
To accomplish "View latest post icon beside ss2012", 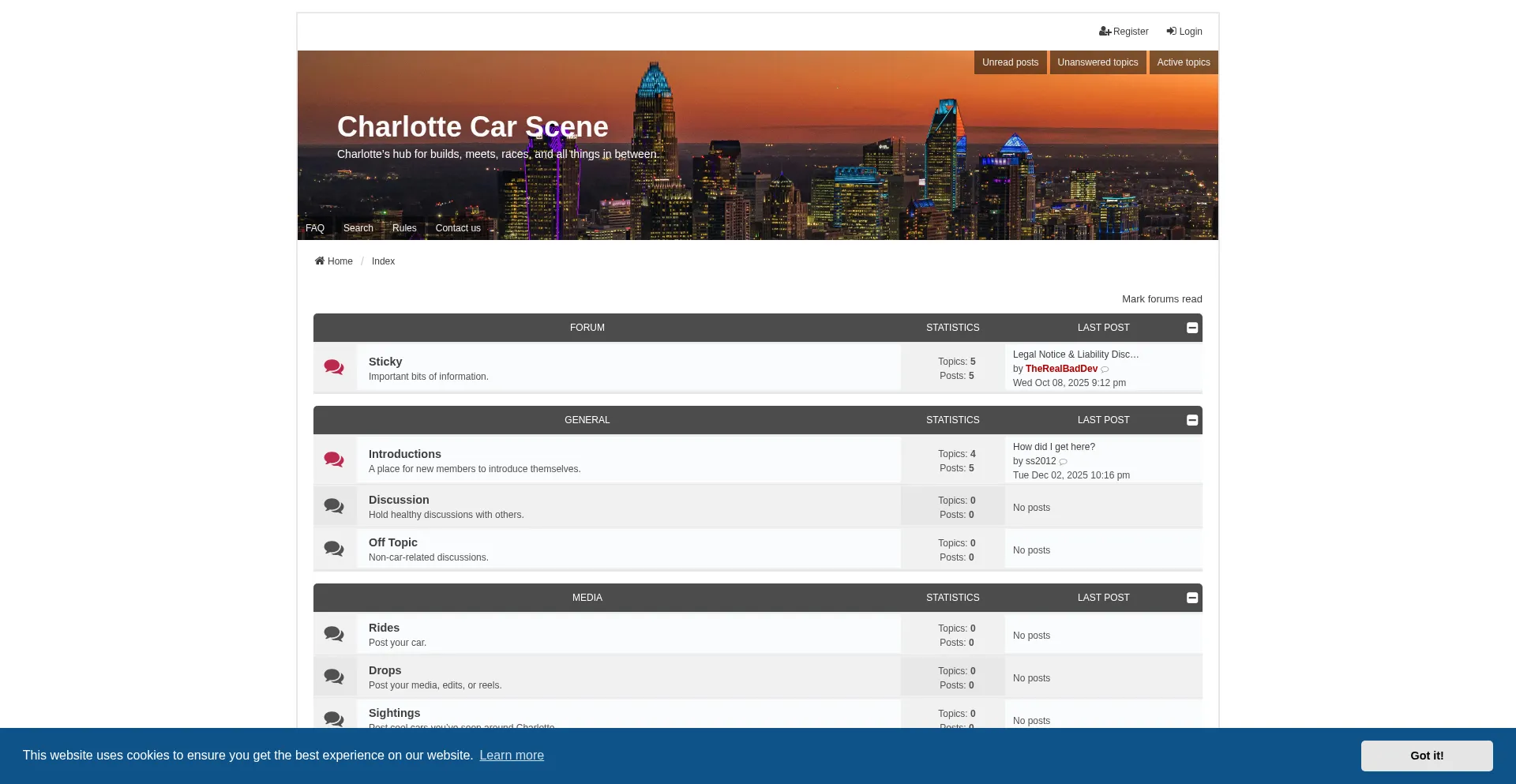I will pos(1063,462).
